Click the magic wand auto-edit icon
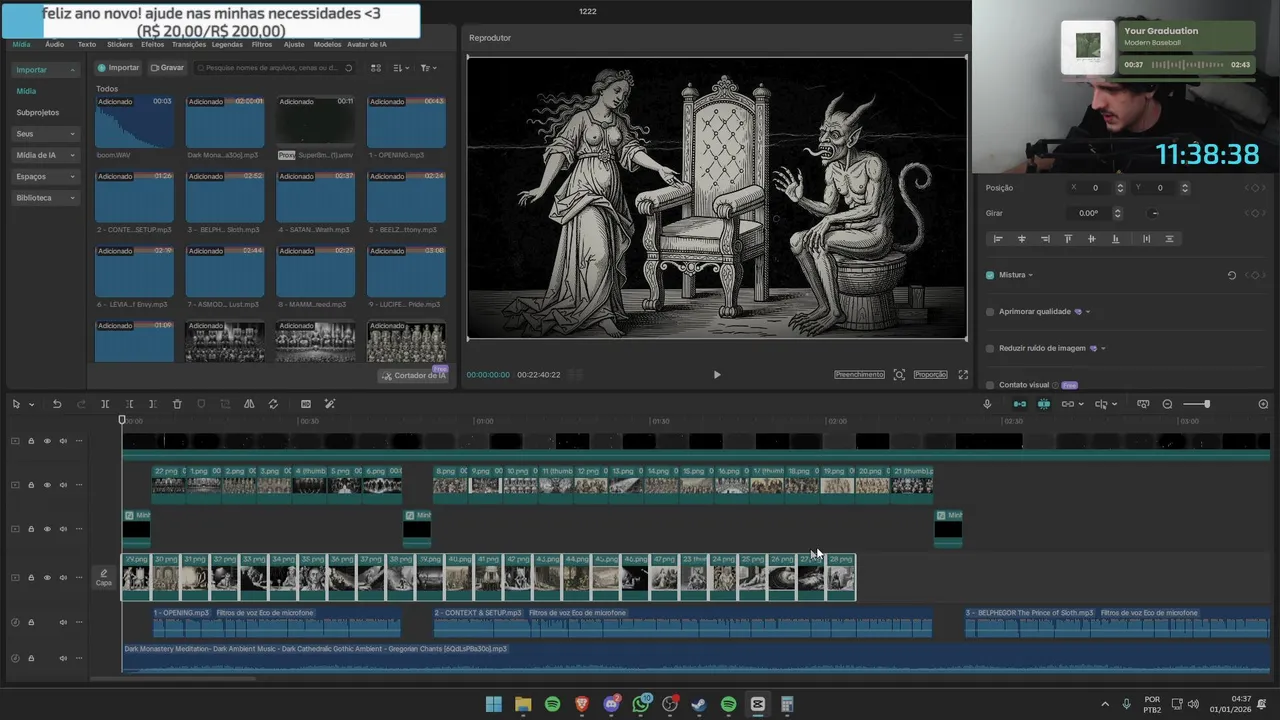Viewport: 1280px width, 720px height. click(x=330, y=404)
